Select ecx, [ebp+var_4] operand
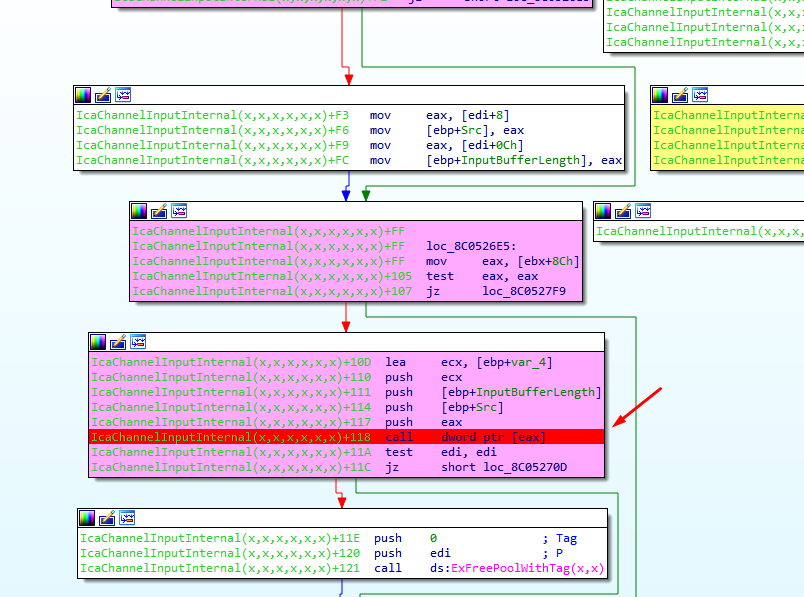 (496, 363)
